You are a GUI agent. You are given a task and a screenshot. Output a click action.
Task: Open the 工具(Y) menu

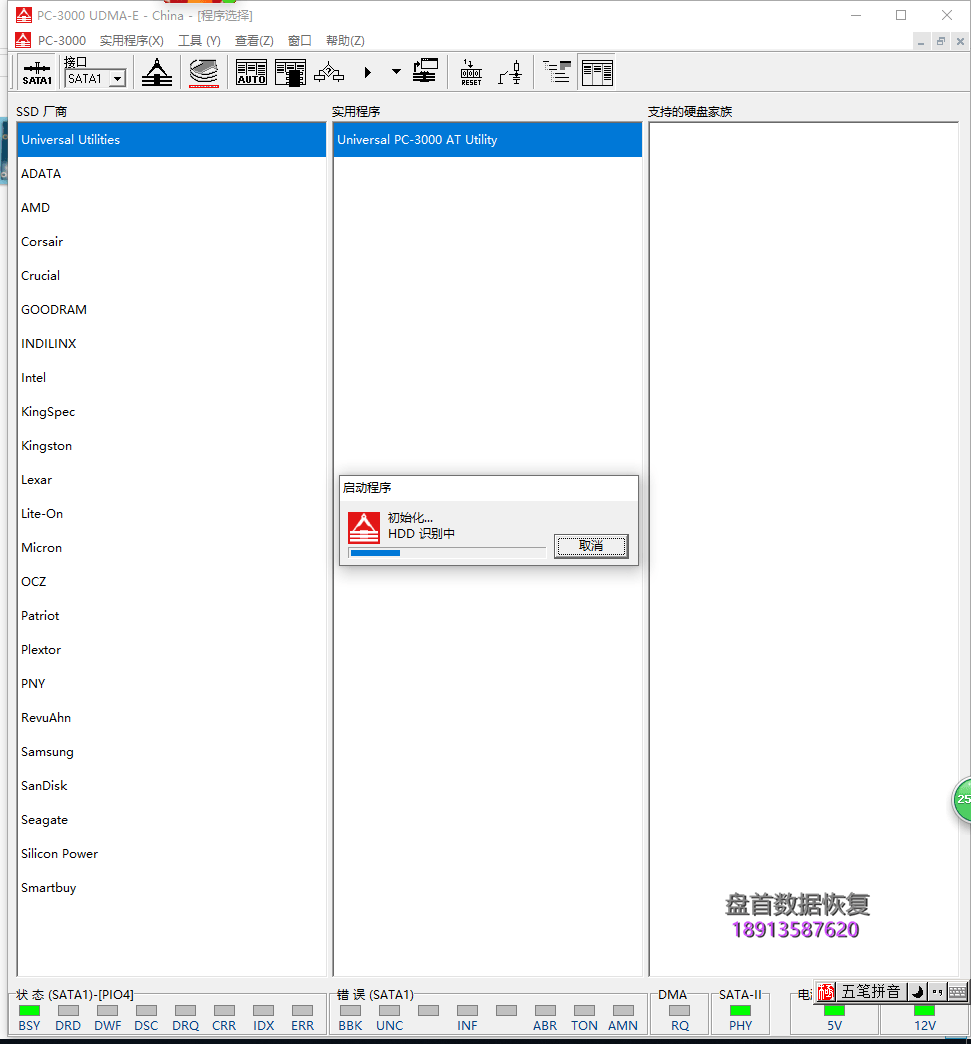point(199,41)
